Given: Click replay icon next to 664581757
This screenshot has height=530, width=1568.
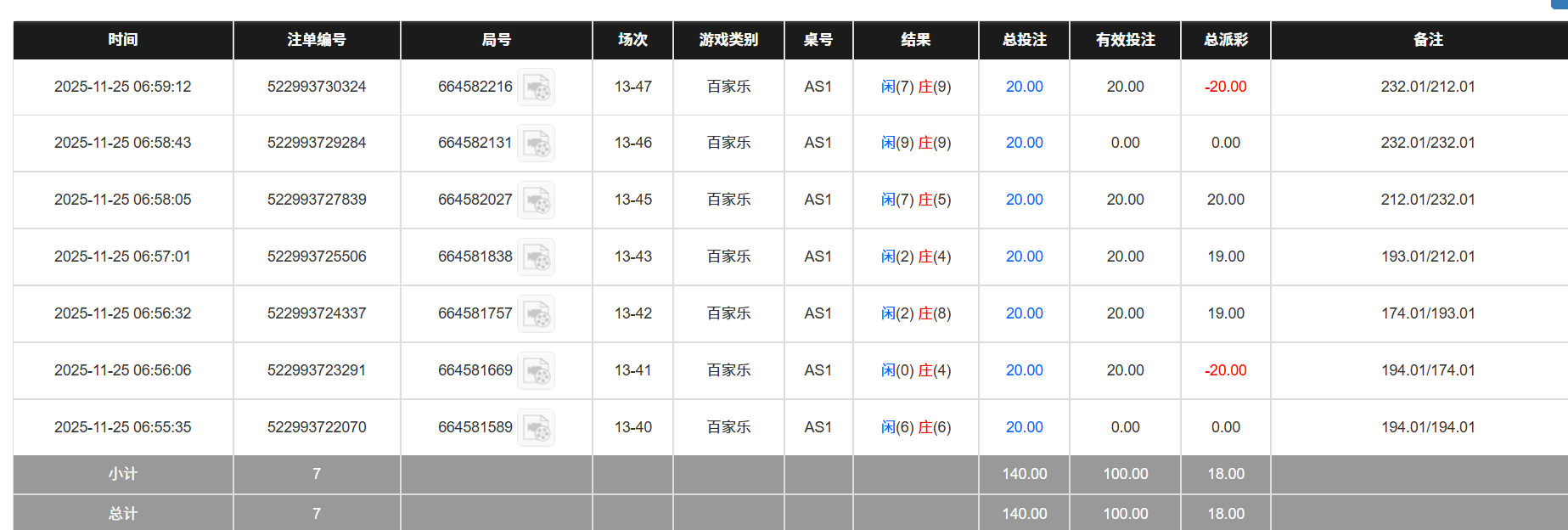Looking at the screenshot, I should [x=536, y=314].
